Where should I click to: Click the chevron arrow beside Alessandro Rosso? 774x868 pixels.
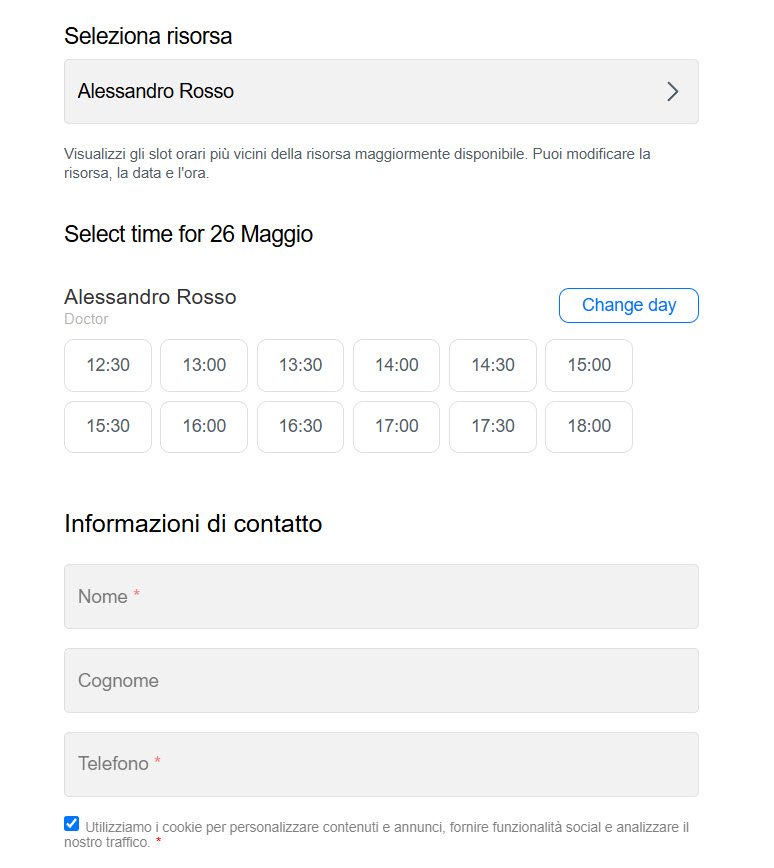[672, 91]
